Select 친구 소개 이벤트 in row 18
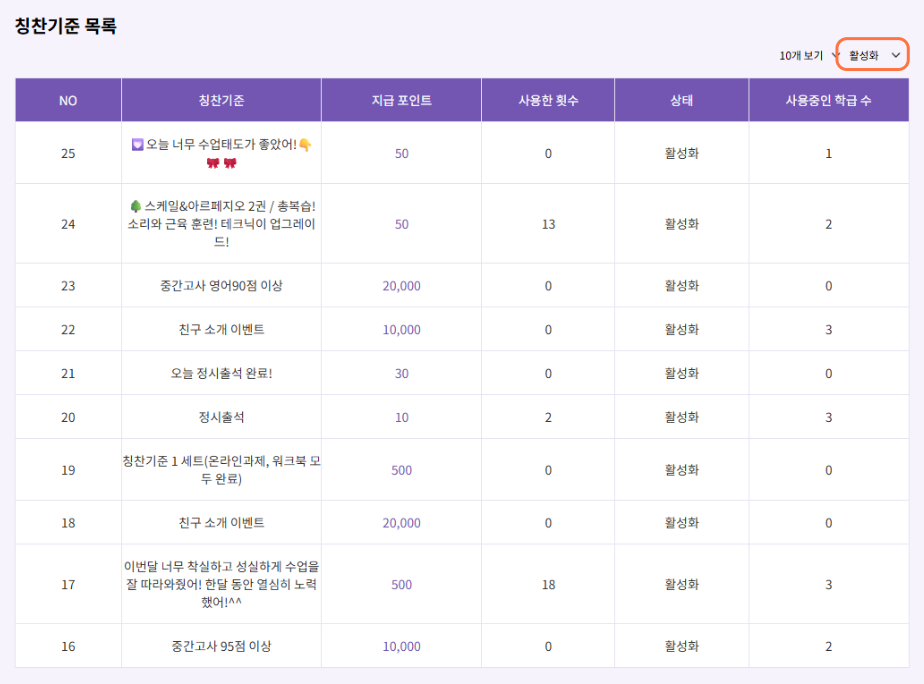 coord(221,523)
